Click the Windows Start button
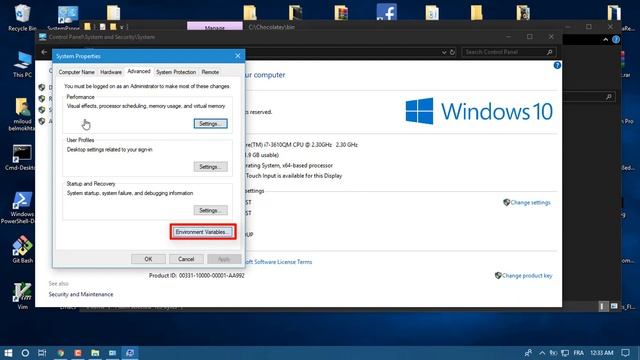Image resolution: width=640 pixels, height=360 pixels. (x=8, y=353)
